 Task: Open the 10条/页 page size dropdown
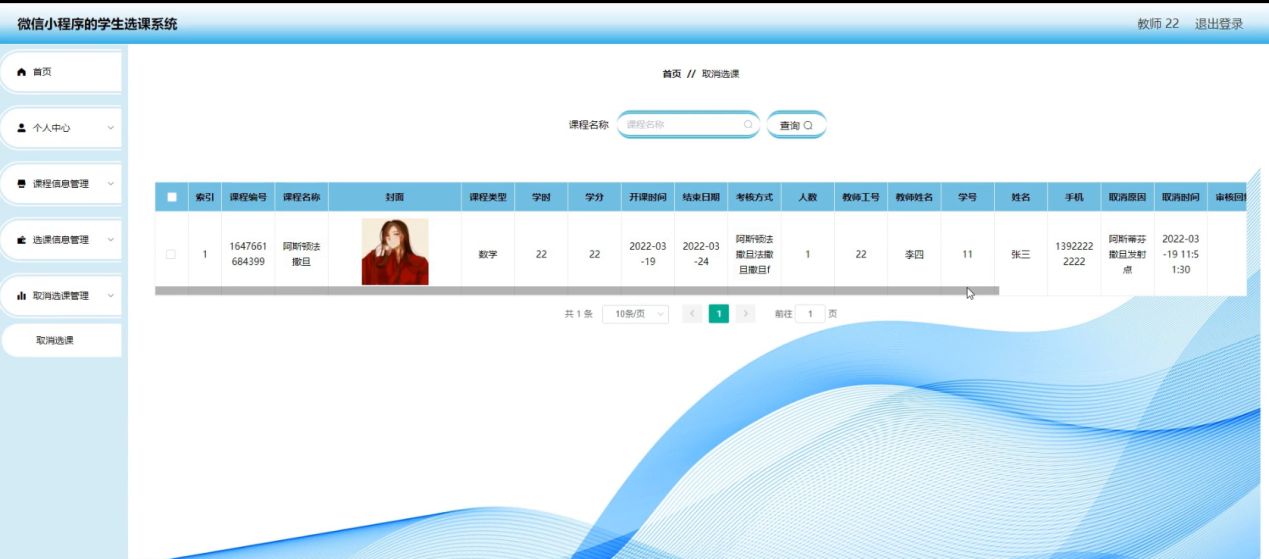(636, 314)
